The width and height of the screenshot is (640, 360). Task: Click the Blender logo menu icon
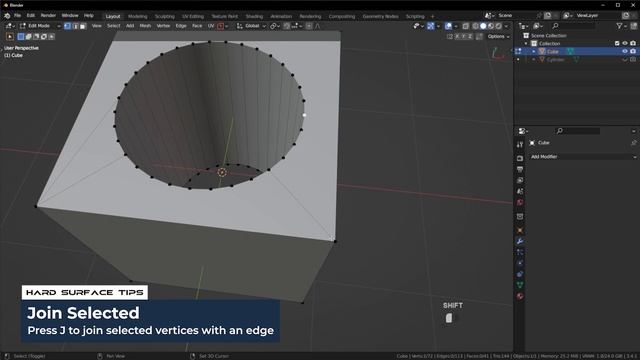coord(7,16)
